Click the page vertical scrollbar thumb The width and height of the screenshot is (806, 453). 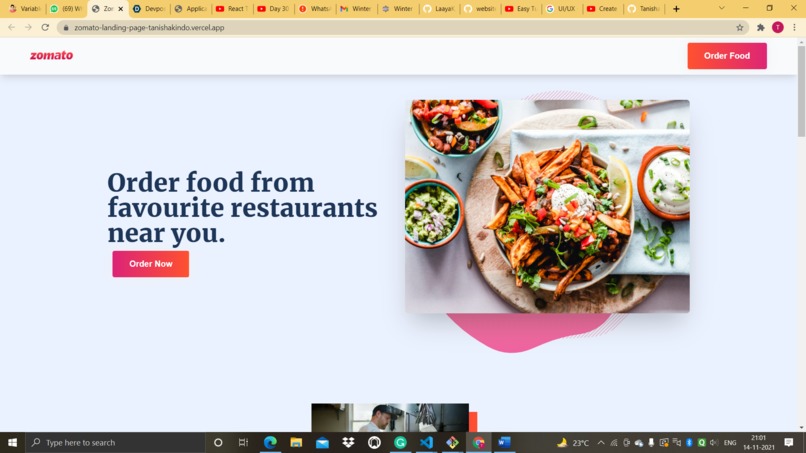(801, 91)
